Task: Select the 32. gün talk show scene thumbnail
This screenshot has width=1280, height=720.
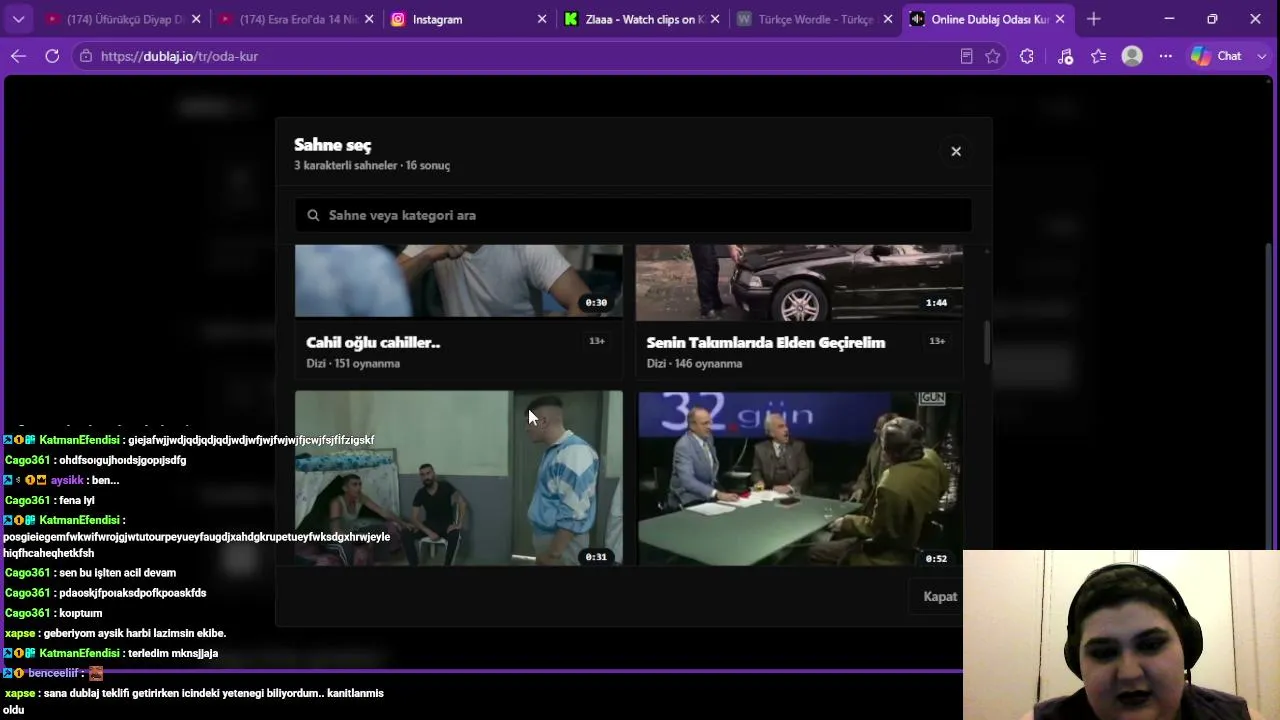Action: (x=799, y=478)
